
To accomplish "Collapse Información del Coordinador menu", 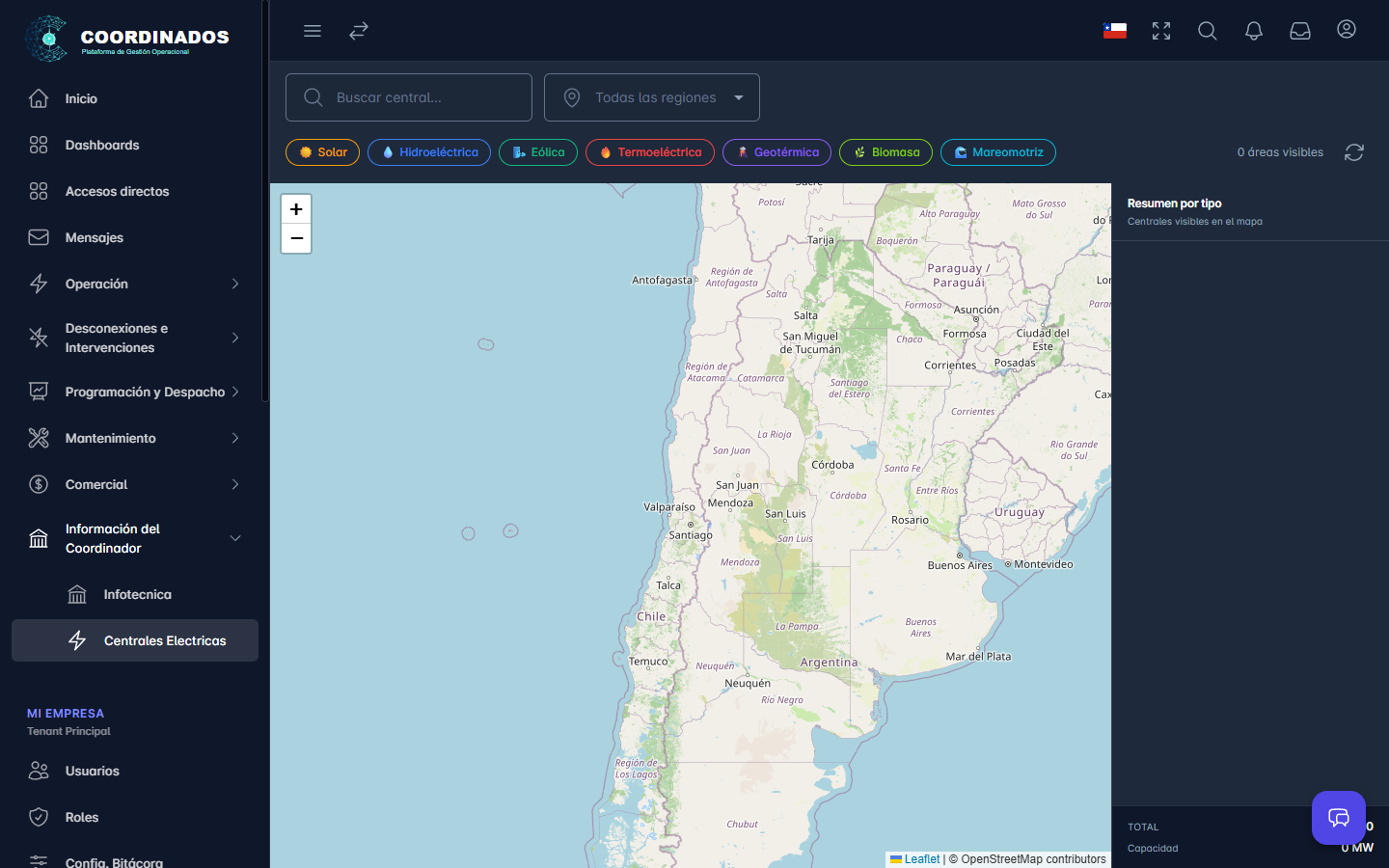I will point(135,538).
